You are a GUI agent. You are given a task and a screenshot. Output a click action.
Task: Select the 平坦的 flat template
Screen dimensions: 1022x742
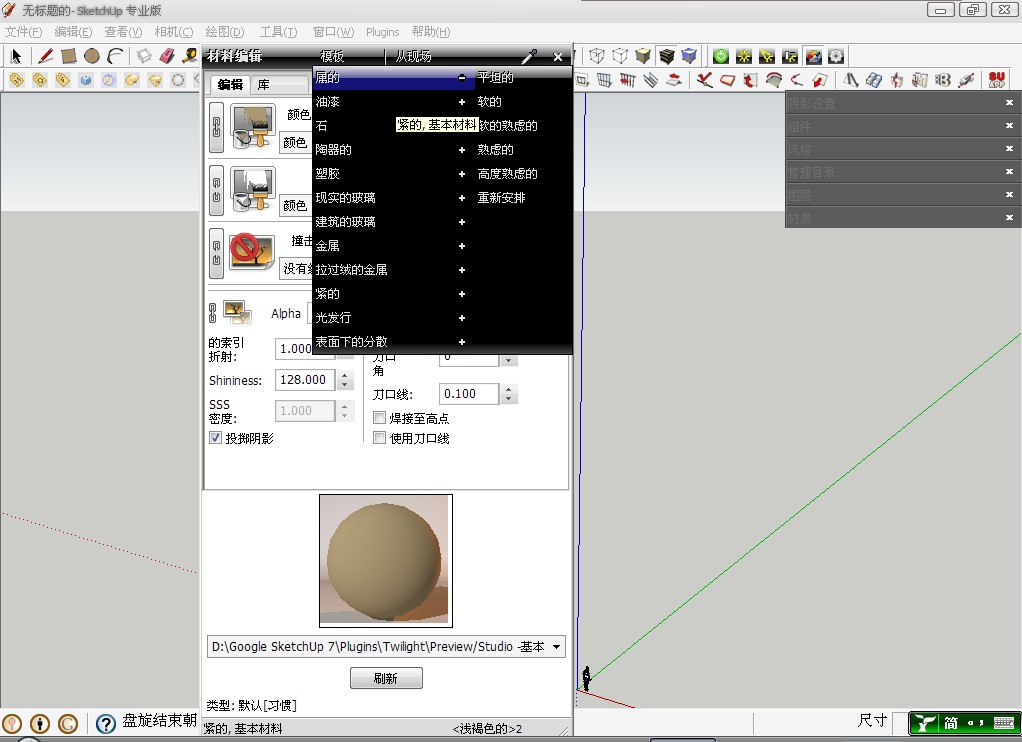495,78
